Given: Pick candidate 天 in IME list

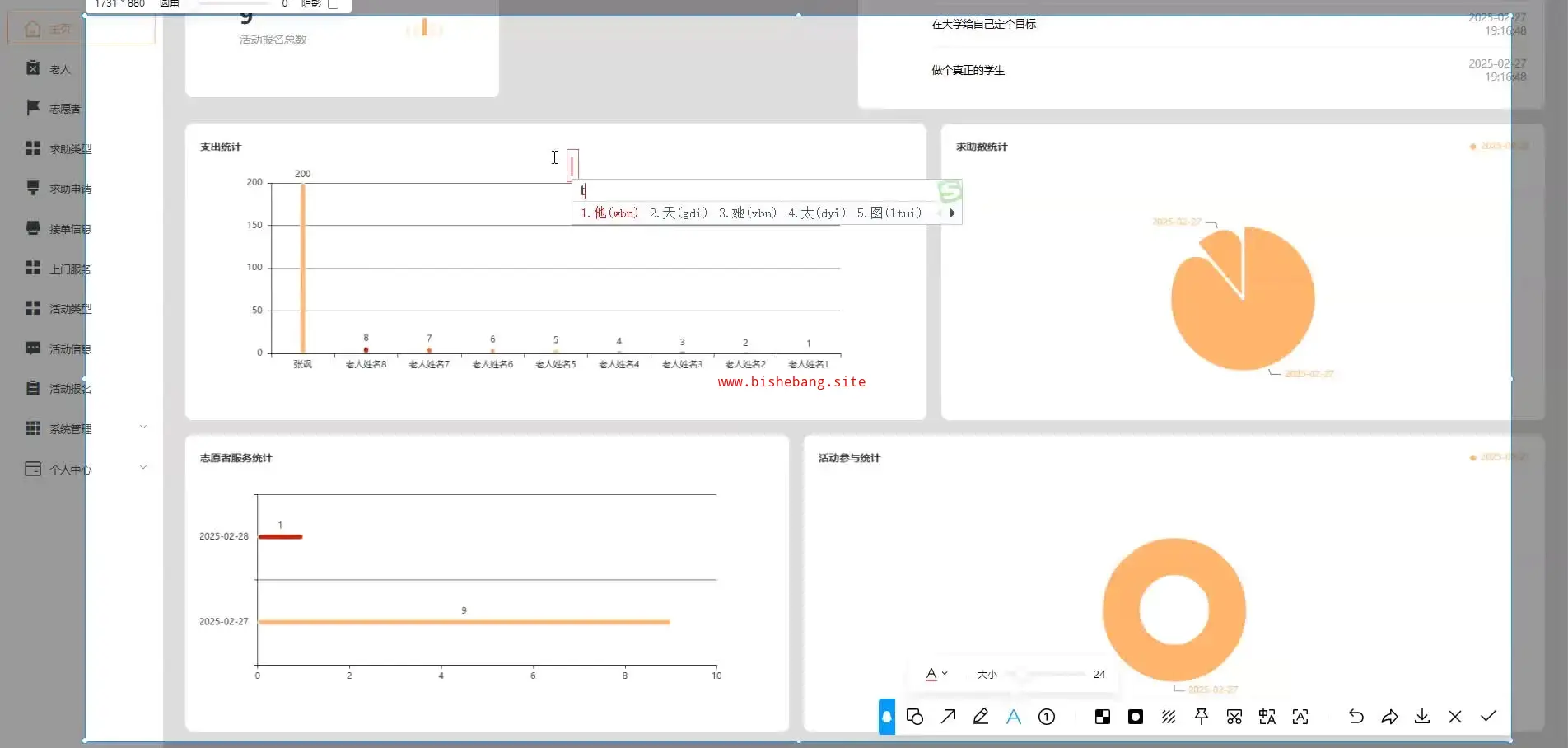Looking at the screenshot, I should click(x=678, y=213).
